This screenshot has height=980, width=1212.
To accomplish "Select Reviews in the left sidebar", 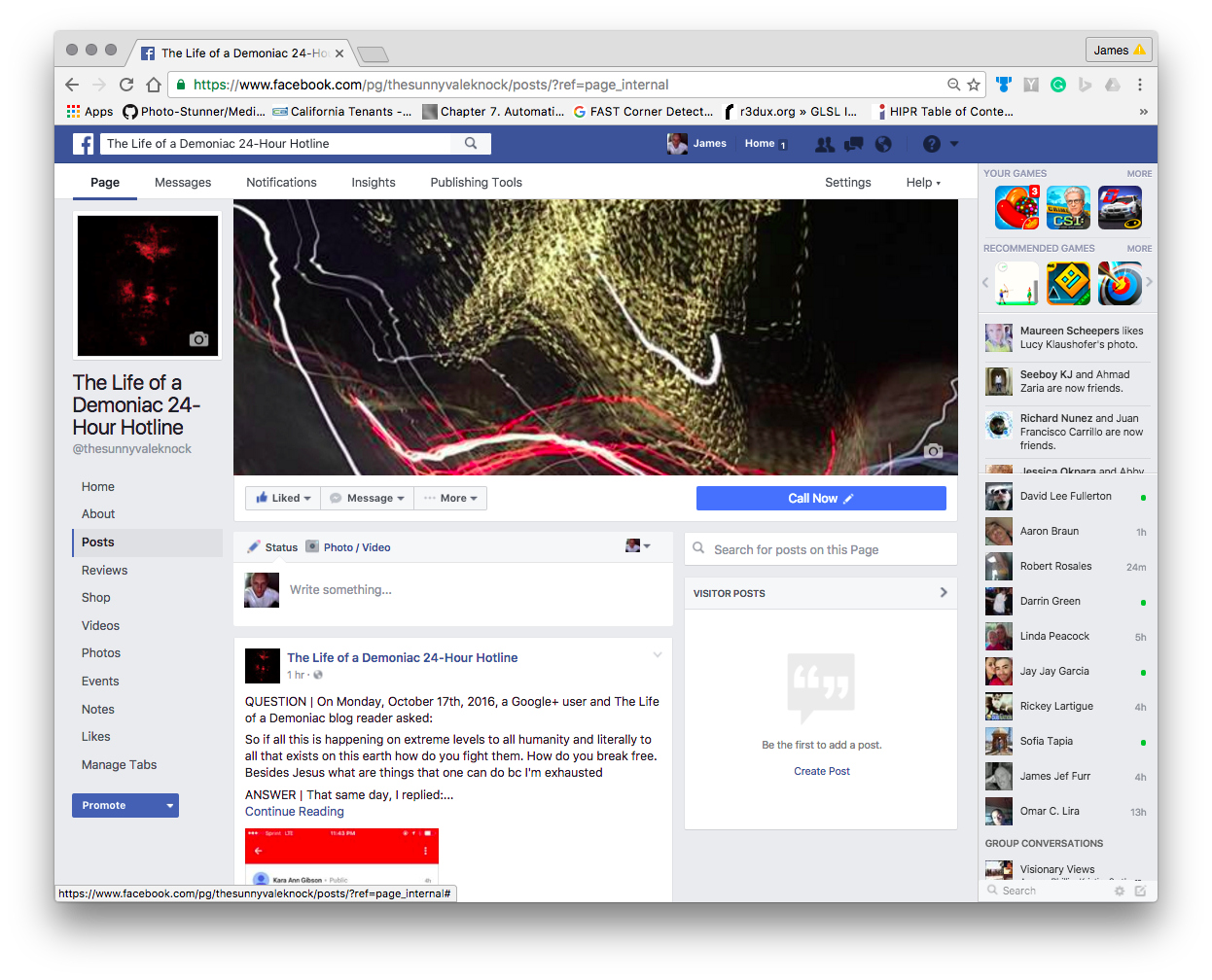I will tap(105, 571).
